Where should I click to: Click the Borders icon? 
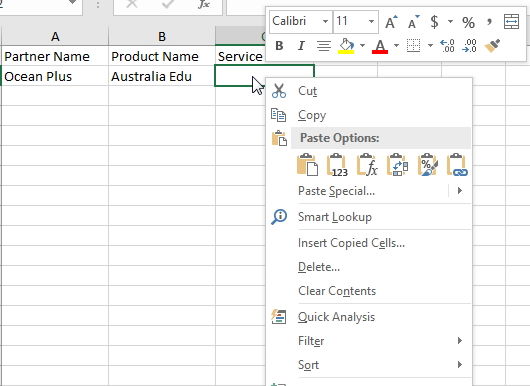[413, 46]
